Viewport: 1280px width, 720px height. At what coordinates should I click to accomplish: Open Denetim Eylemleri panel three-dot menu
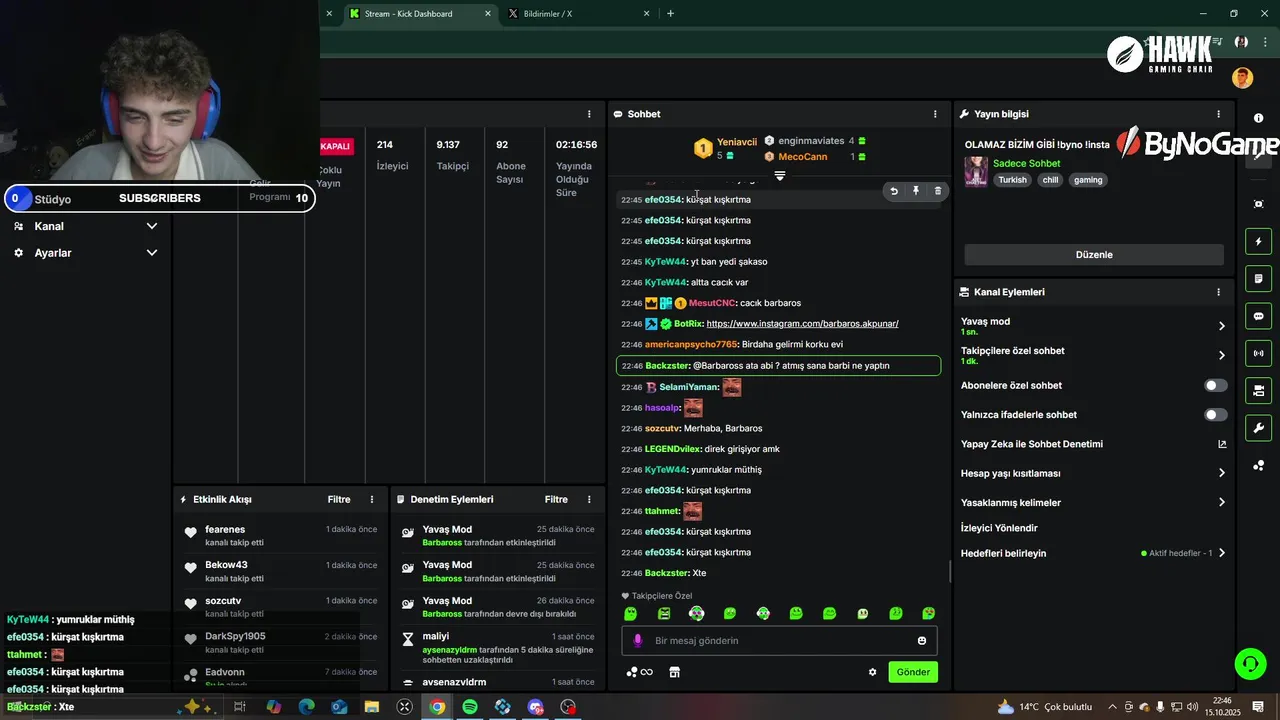pyautogui.click(x=589, y=499)
